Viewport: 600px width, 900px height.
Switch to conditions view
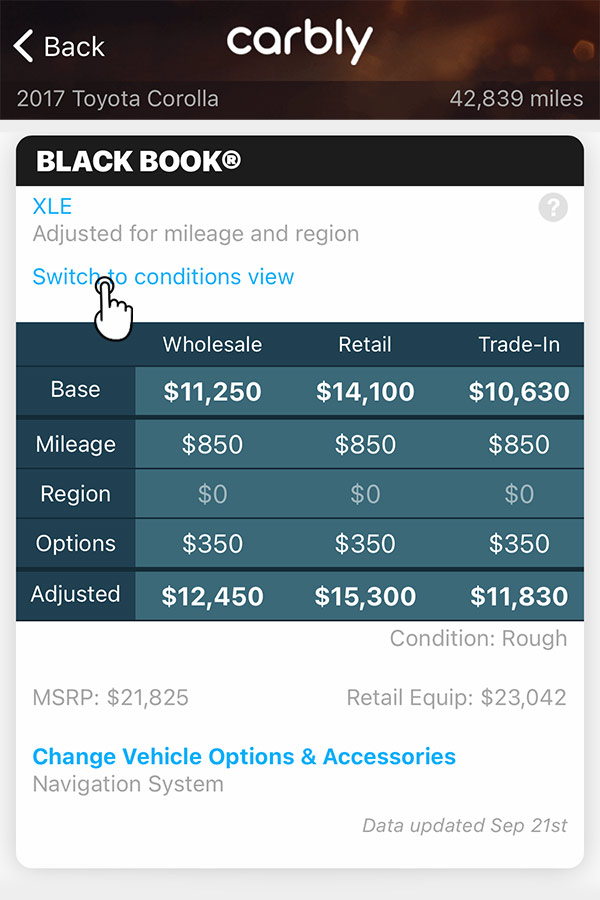pyautogui.click(x=162, y=277)
